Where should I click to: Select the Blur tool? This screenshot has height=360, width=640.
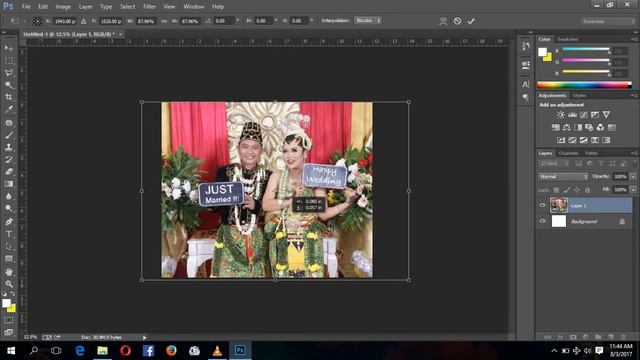(x=9, y=196)
